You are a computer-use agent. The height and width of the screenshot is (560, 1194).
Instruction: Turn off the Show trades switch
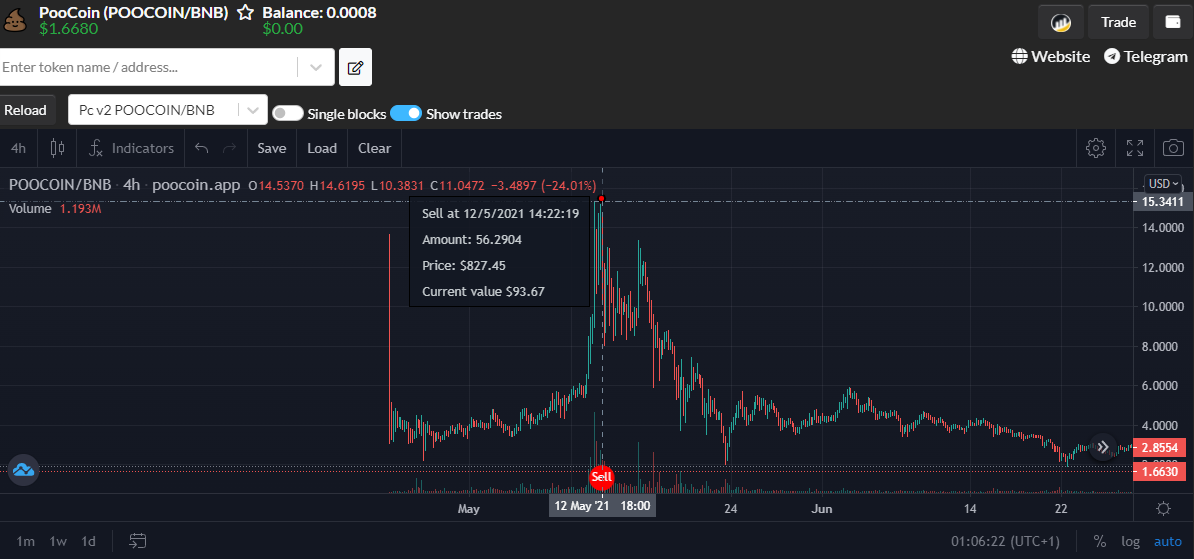click(x=406, y=114)
